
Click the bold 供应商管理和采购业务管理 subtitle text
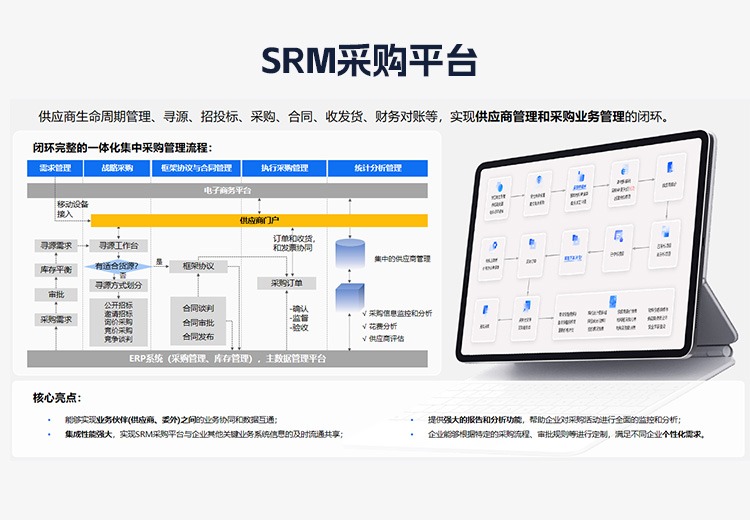point(550,116)
